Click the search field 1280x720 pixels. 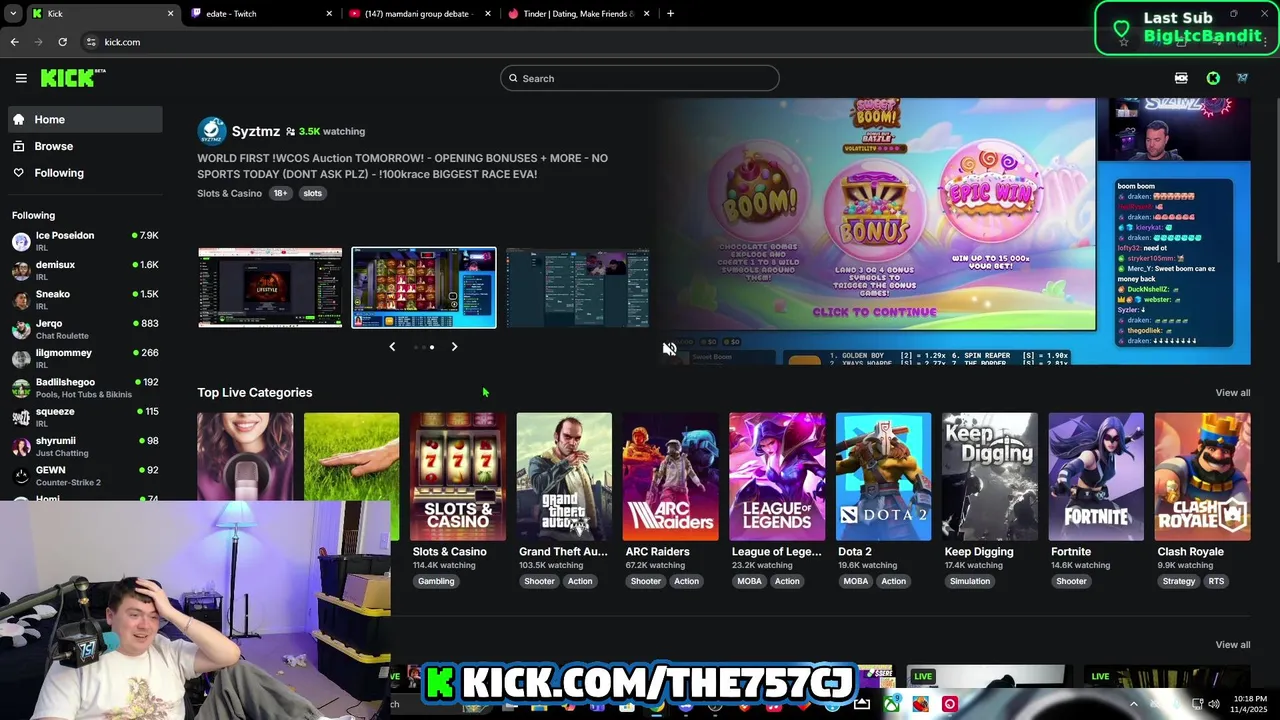tap(640, 78)
